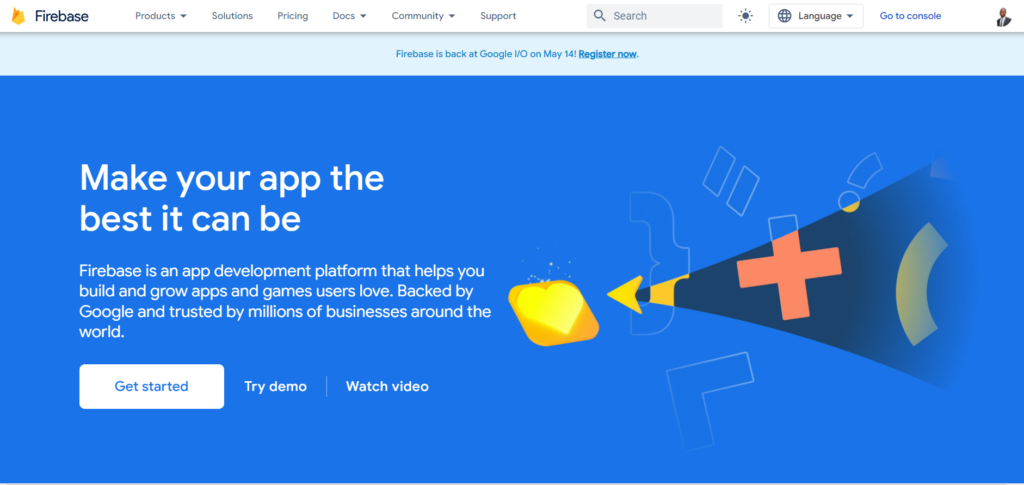Click the magnifying glass search icon
Screen dimensions: 1024x485
[600, 16]
